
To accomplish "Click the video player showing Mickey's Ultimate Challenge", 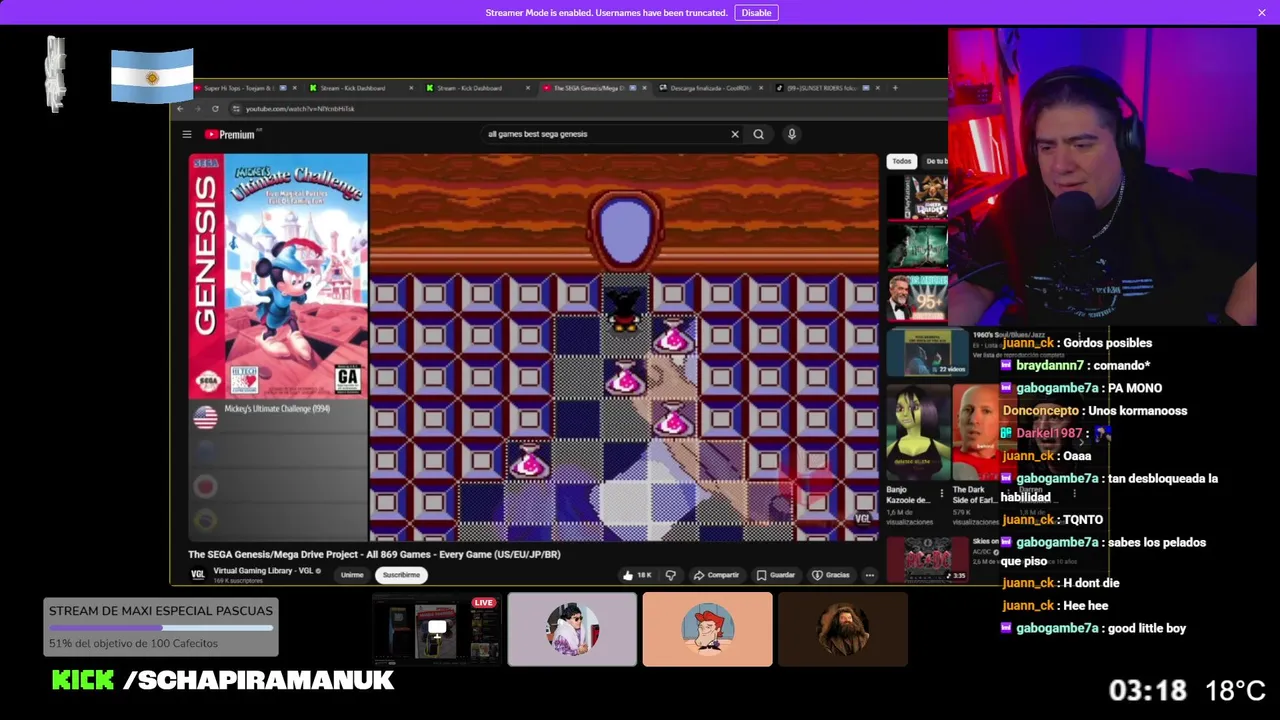I will pyautogui.click(x=623, y=347).
